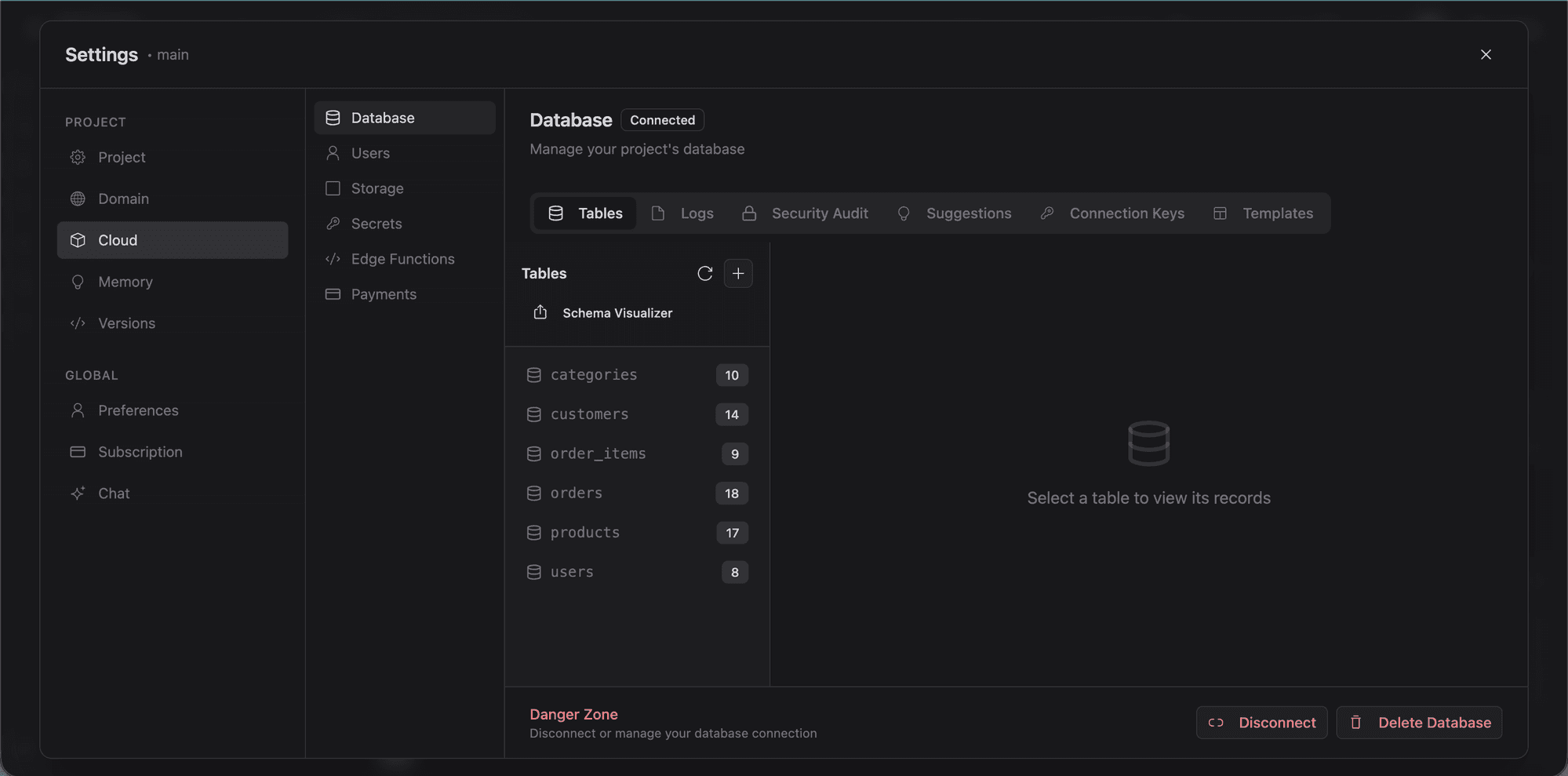Select Chat in global settings
Viewport: 1568px width, 776px height.
114,494
